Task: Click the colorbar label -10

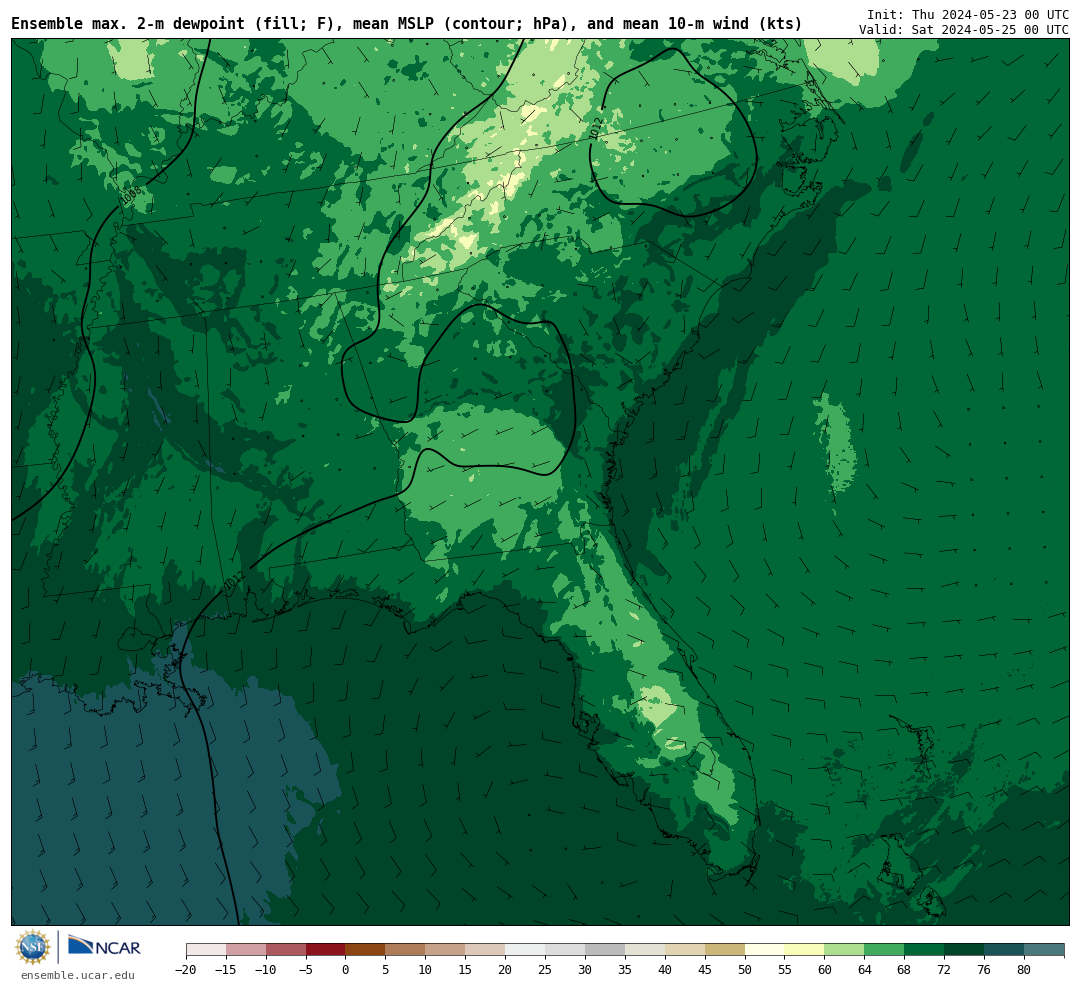Action: (266, 970)
